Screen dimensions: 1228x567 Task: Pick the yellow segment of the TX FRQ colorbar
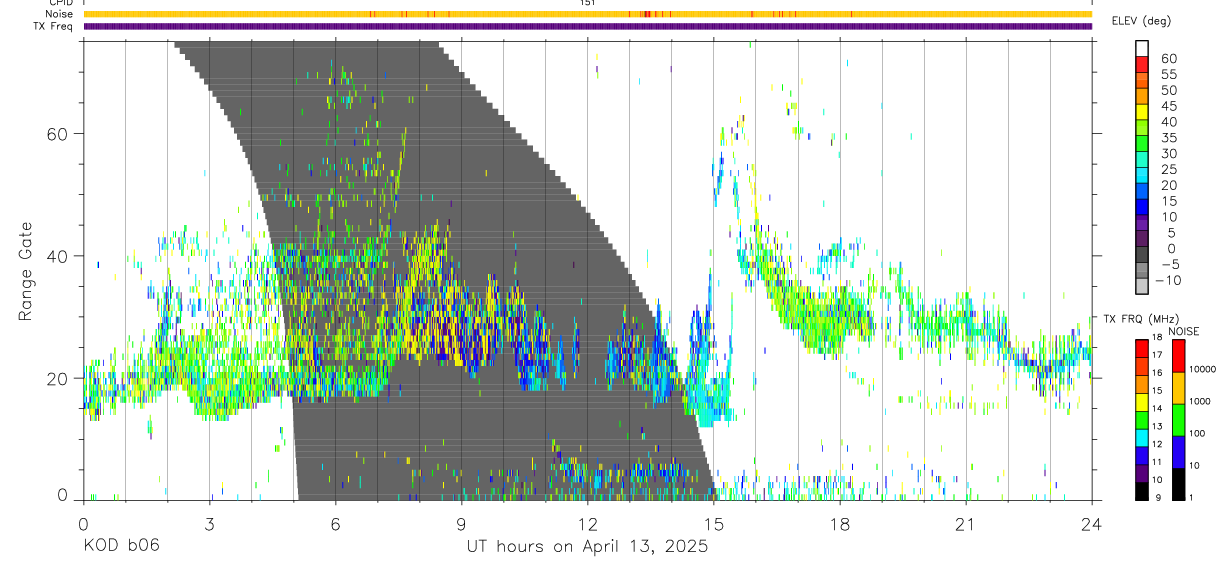(1142, 402)
